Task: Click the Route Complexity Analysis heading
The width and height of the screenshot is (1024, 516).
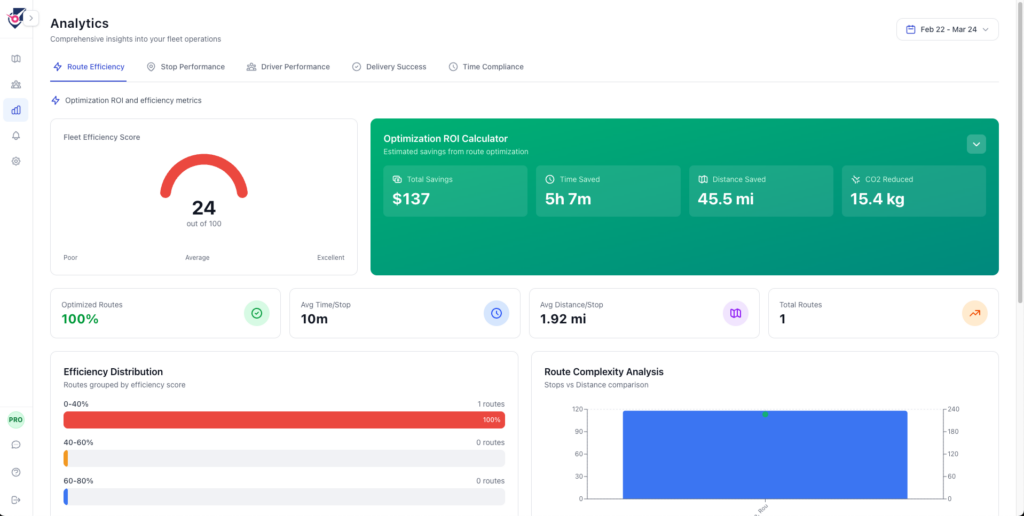Action: pos(603,372)
